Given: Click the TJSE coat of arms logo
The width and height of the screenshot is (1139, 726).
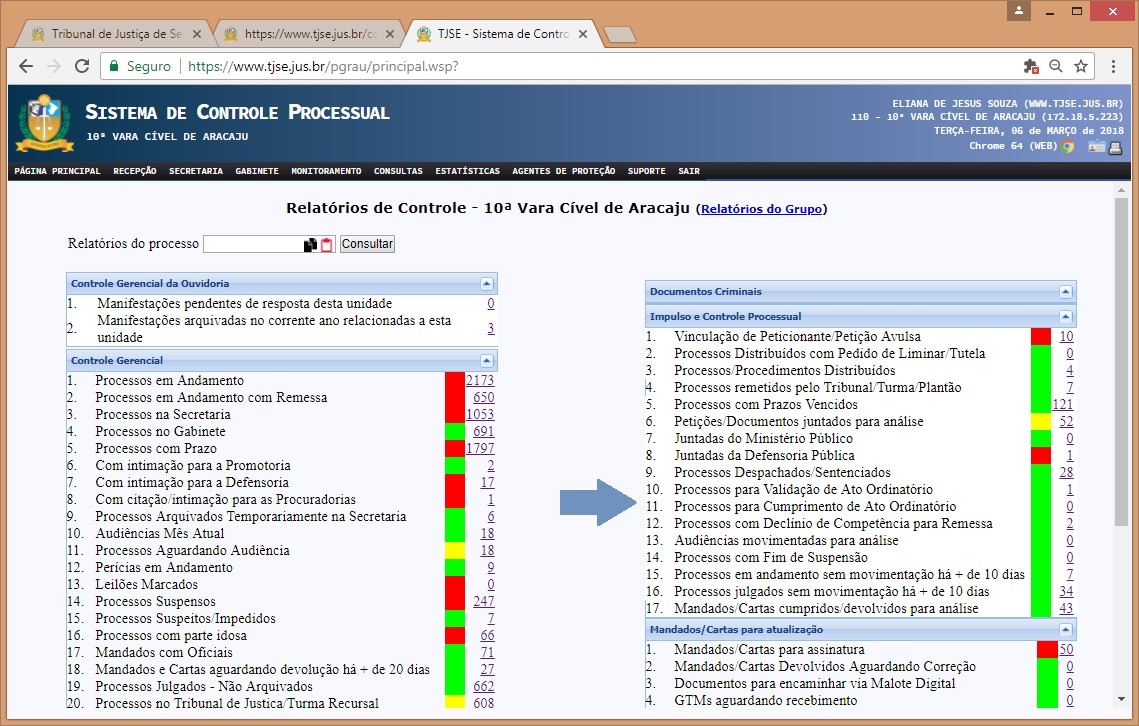Looking at the screenshot, I should pos(44,121).
